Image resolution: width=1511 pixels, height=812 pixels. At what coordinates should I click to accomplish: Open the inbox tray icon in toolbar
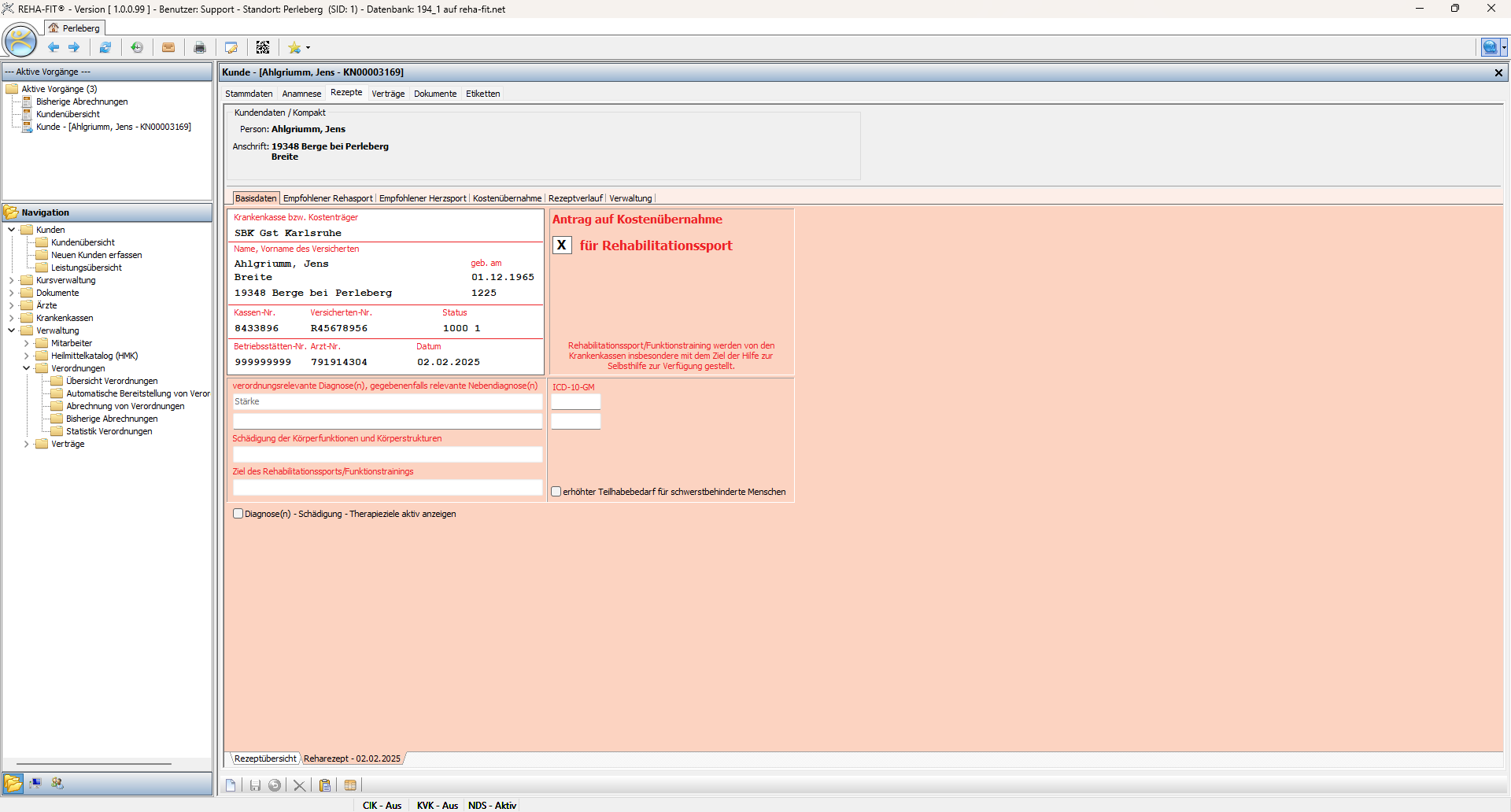[x=168, y=47]
